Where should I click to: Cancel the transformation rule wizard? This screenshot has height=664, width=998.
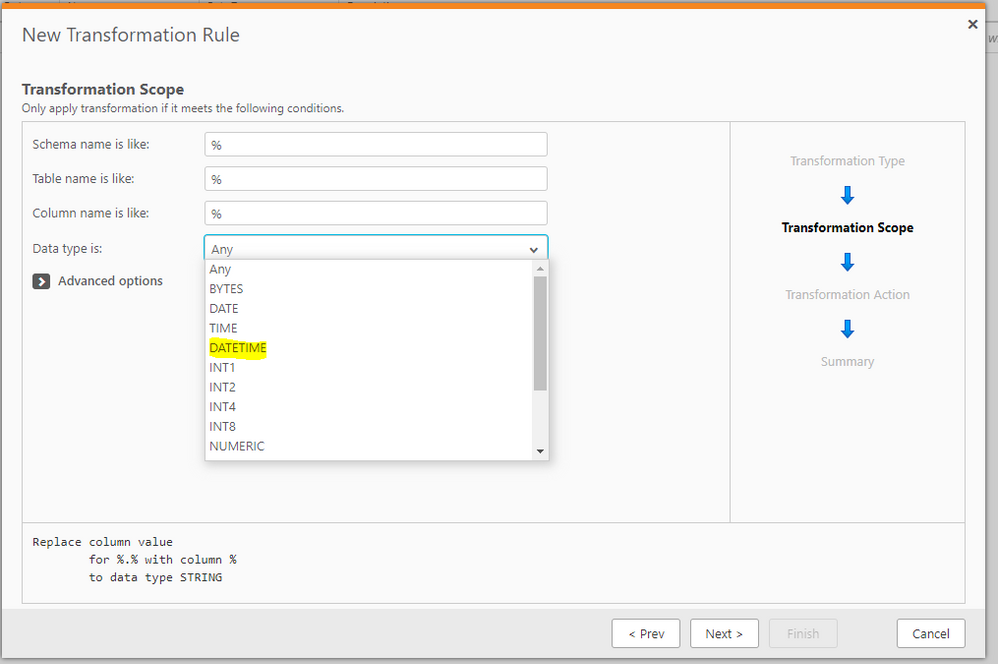coord(930,633)
